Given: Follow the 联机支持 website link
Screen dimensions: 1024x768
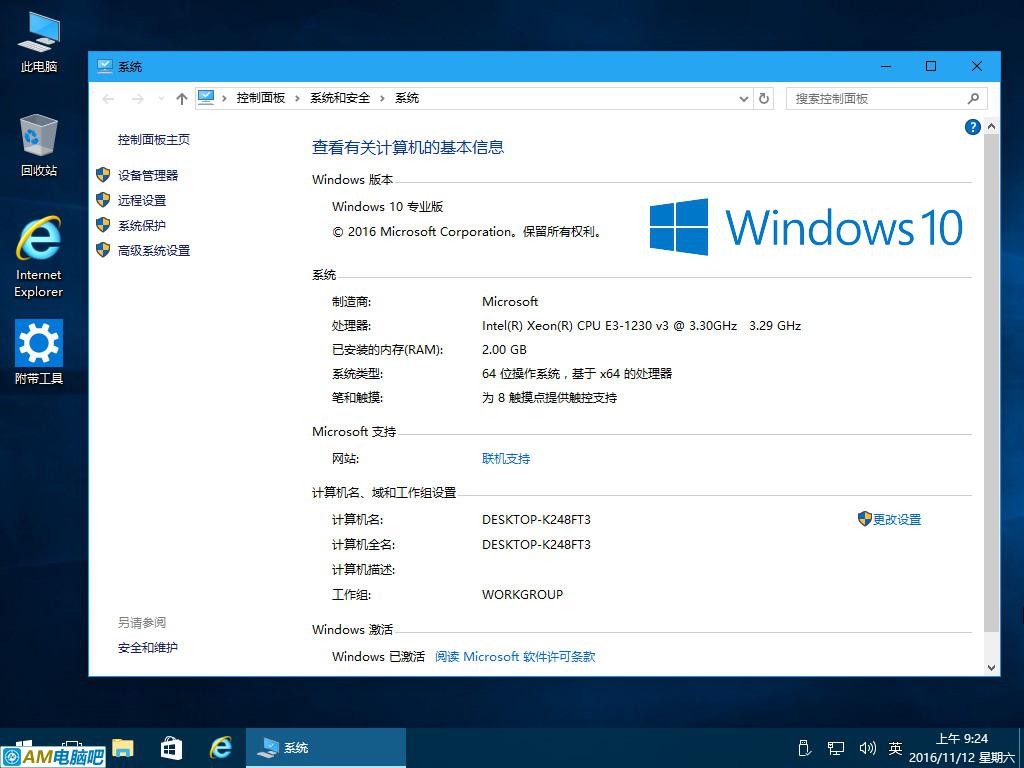Looking at the screenshot, I should tap(506, 458).
